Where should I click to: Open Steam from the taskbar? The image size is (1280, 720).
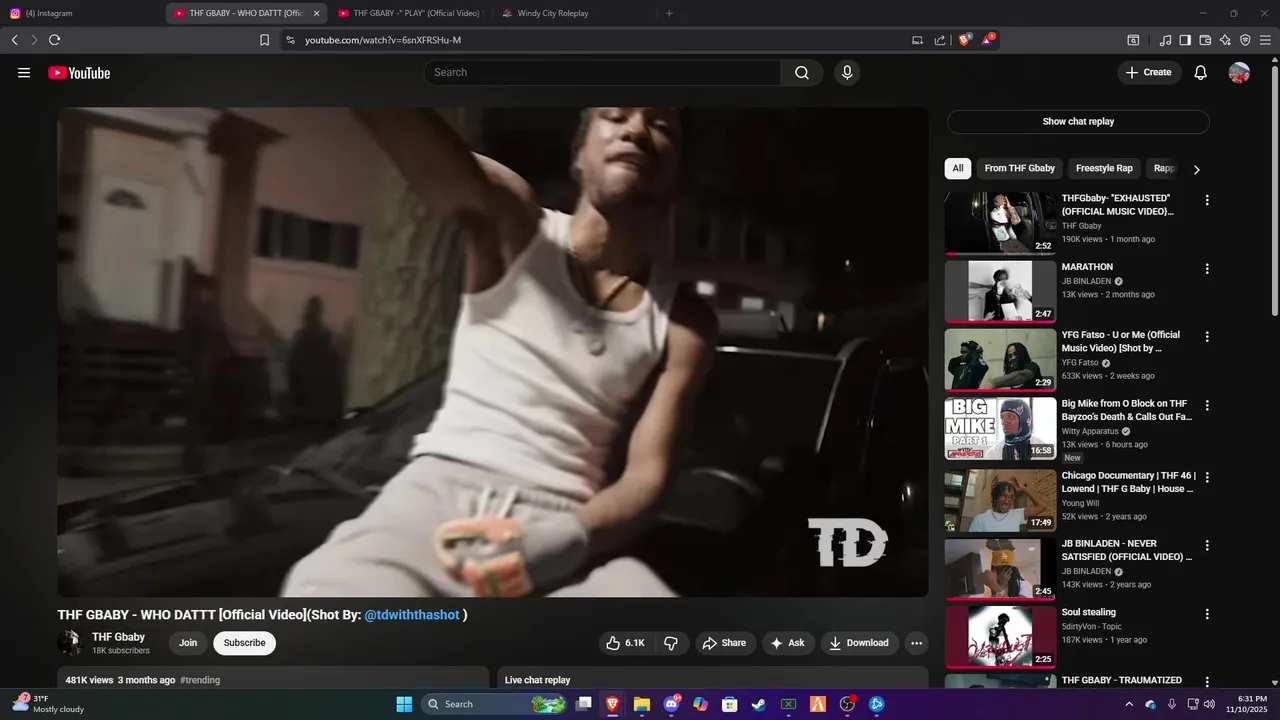tap(759, 704)
